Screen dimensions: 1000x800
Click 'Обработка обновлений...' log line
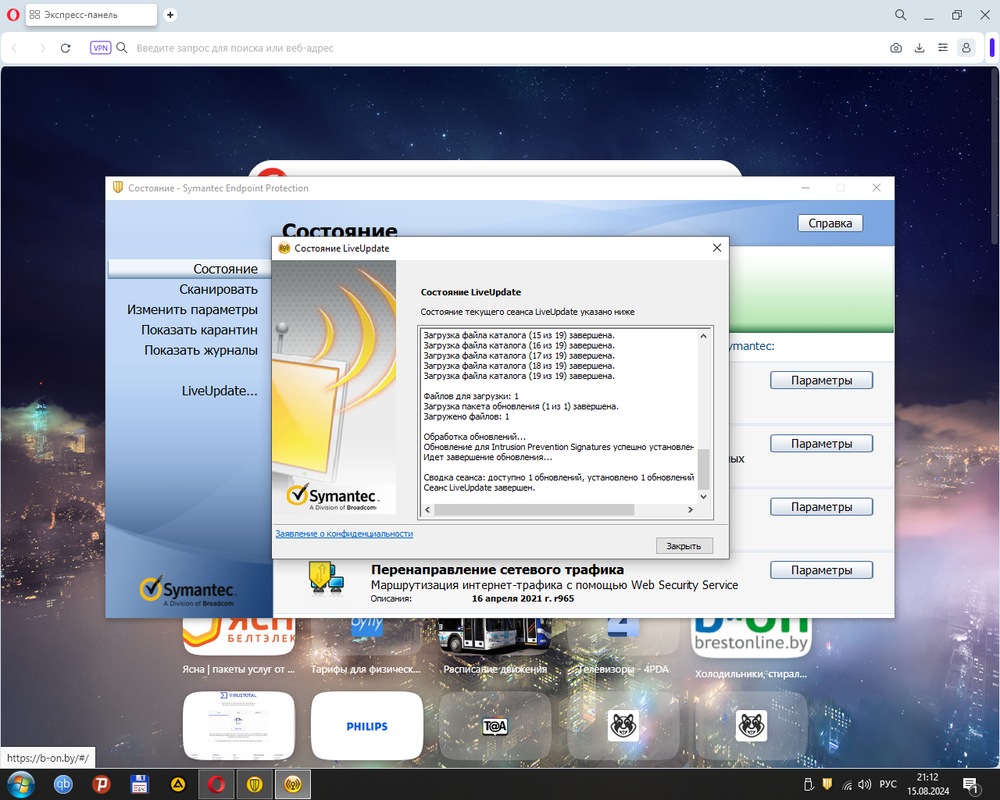coord(474,437)
